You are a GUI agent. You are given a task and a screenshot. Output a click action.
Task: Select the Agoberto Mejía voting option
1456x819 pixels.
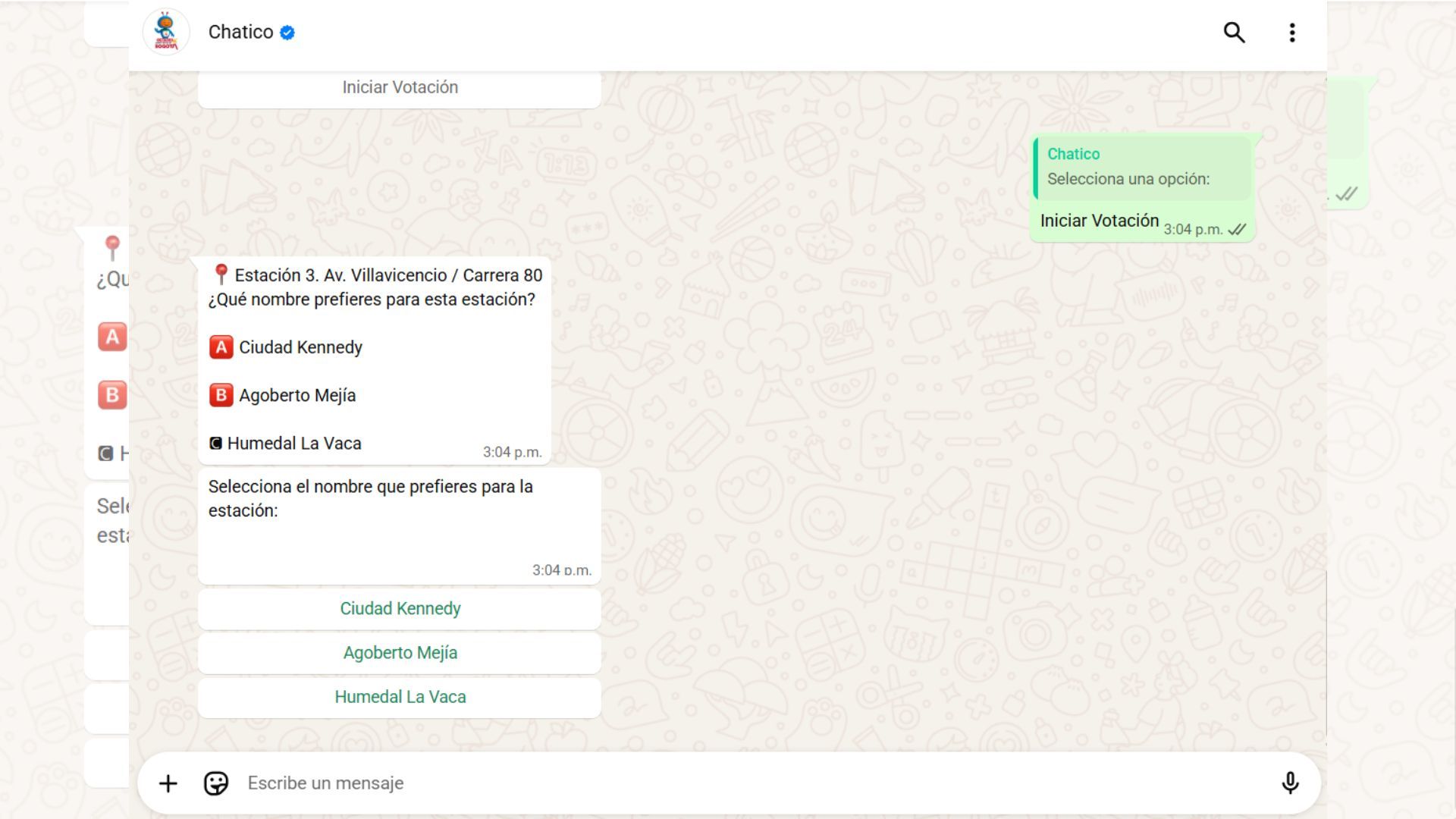coord(400,652)
